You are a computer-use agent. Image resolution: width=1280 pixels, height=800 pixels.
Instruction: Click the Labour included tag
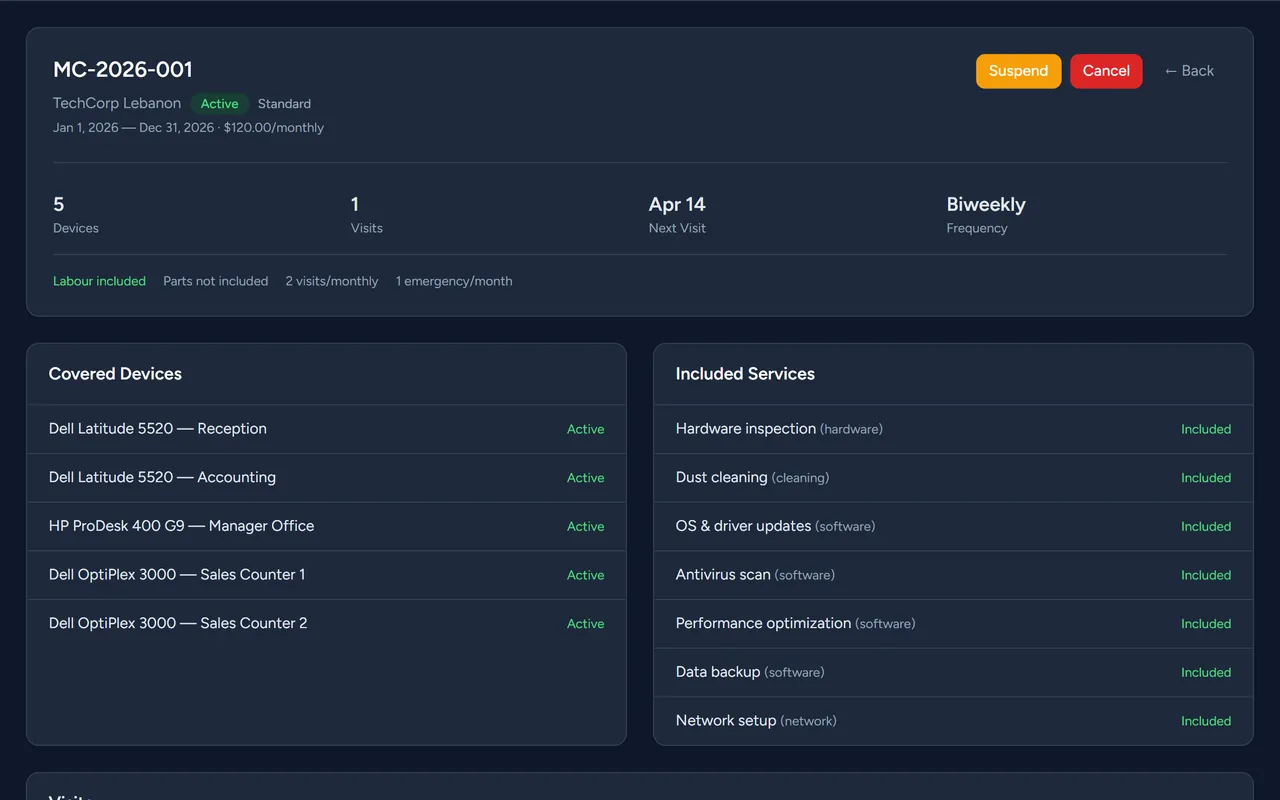pos(99,282)
